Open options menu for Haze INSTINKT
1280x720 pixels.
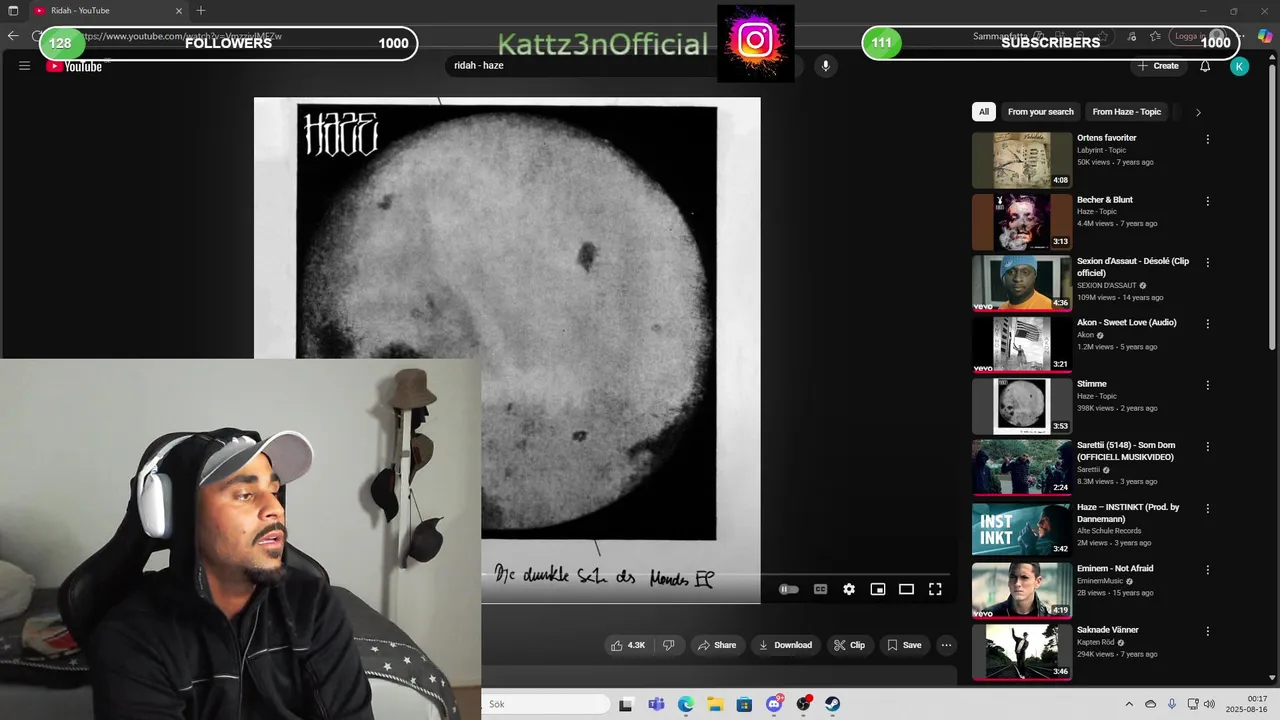pyautogui.click(x=1207, y=508)
